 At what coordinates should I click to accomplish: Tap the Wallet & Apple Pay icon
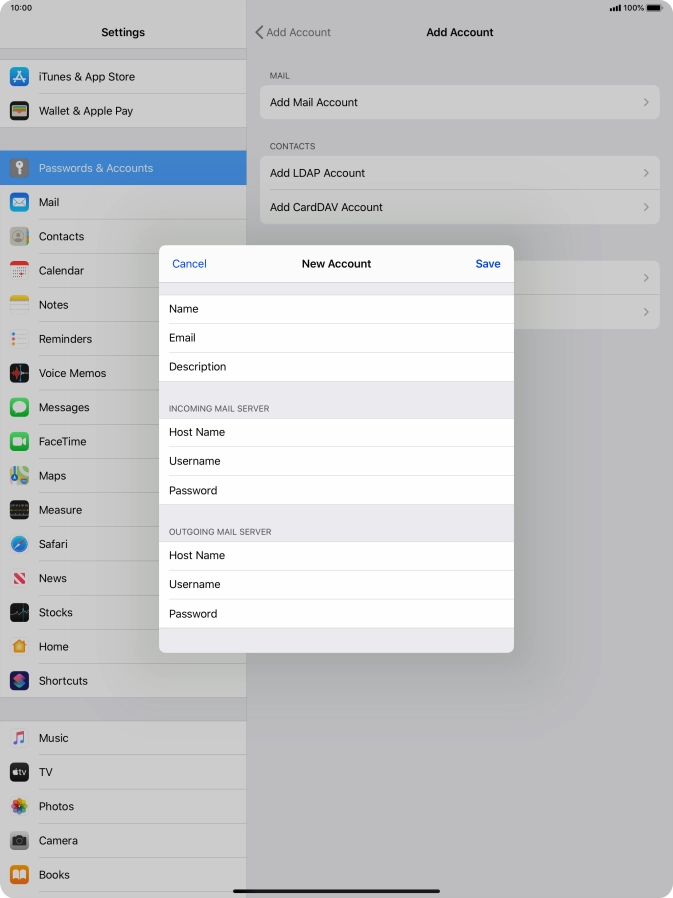coord(19,111)
